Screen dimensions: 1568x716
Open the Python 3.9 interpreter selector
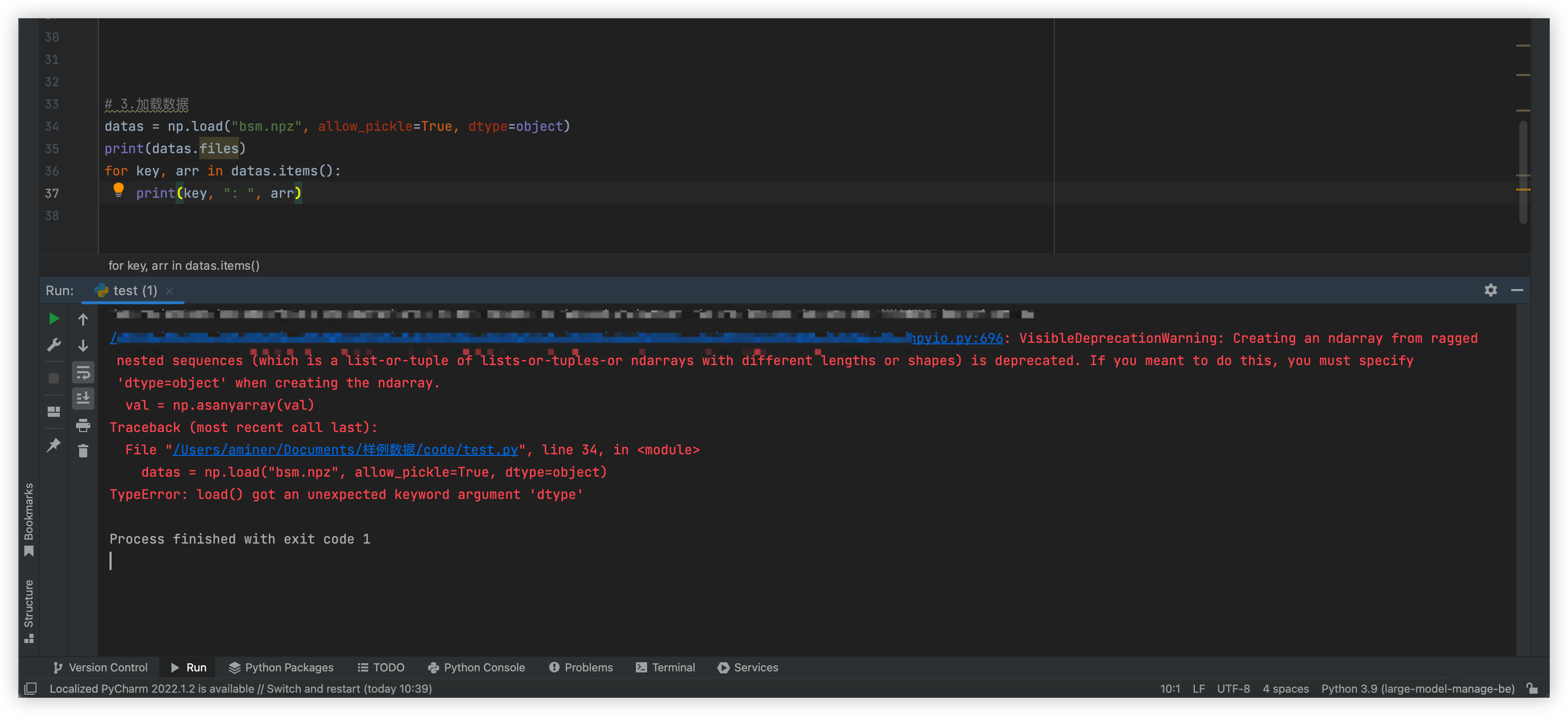tap(1418, 689)
